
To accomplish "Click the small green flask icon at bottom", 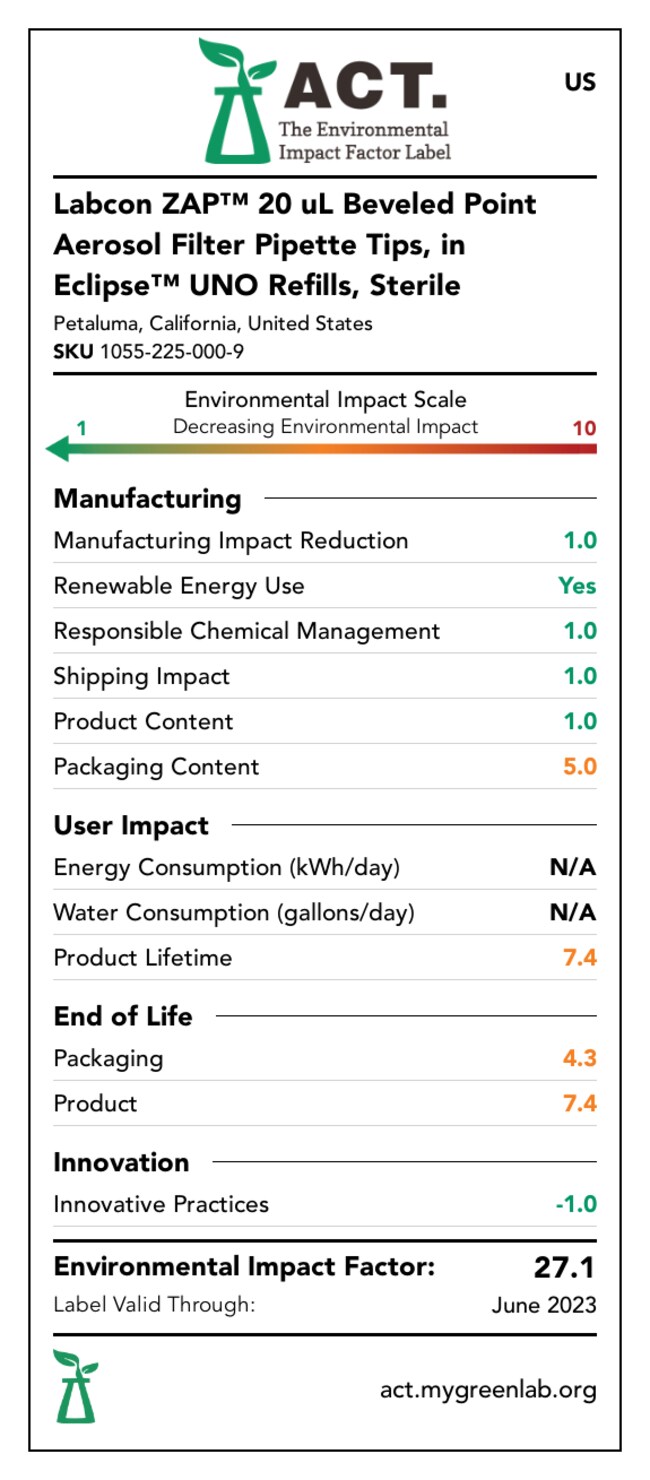I will [x=76, y=1386].
